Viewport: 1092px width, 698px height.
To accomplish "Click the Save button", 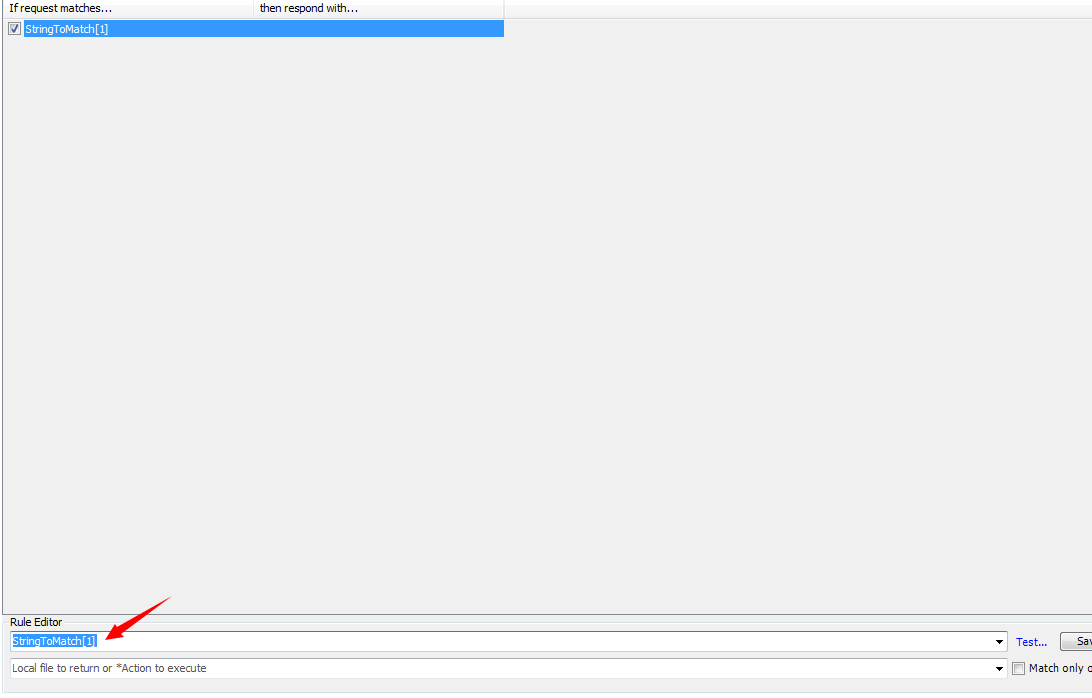I will 1077,642.
